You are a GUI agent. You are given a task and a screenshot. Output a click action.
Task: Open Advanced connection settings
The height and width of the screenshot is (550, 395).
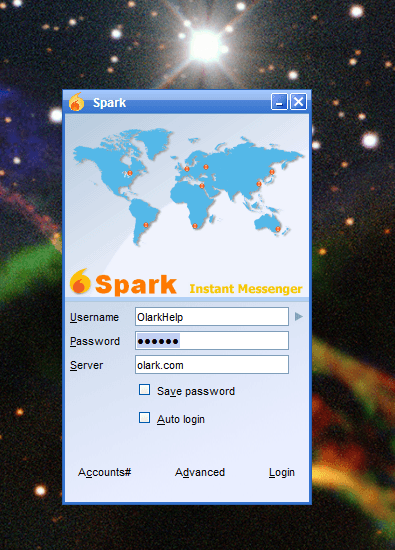200,472
